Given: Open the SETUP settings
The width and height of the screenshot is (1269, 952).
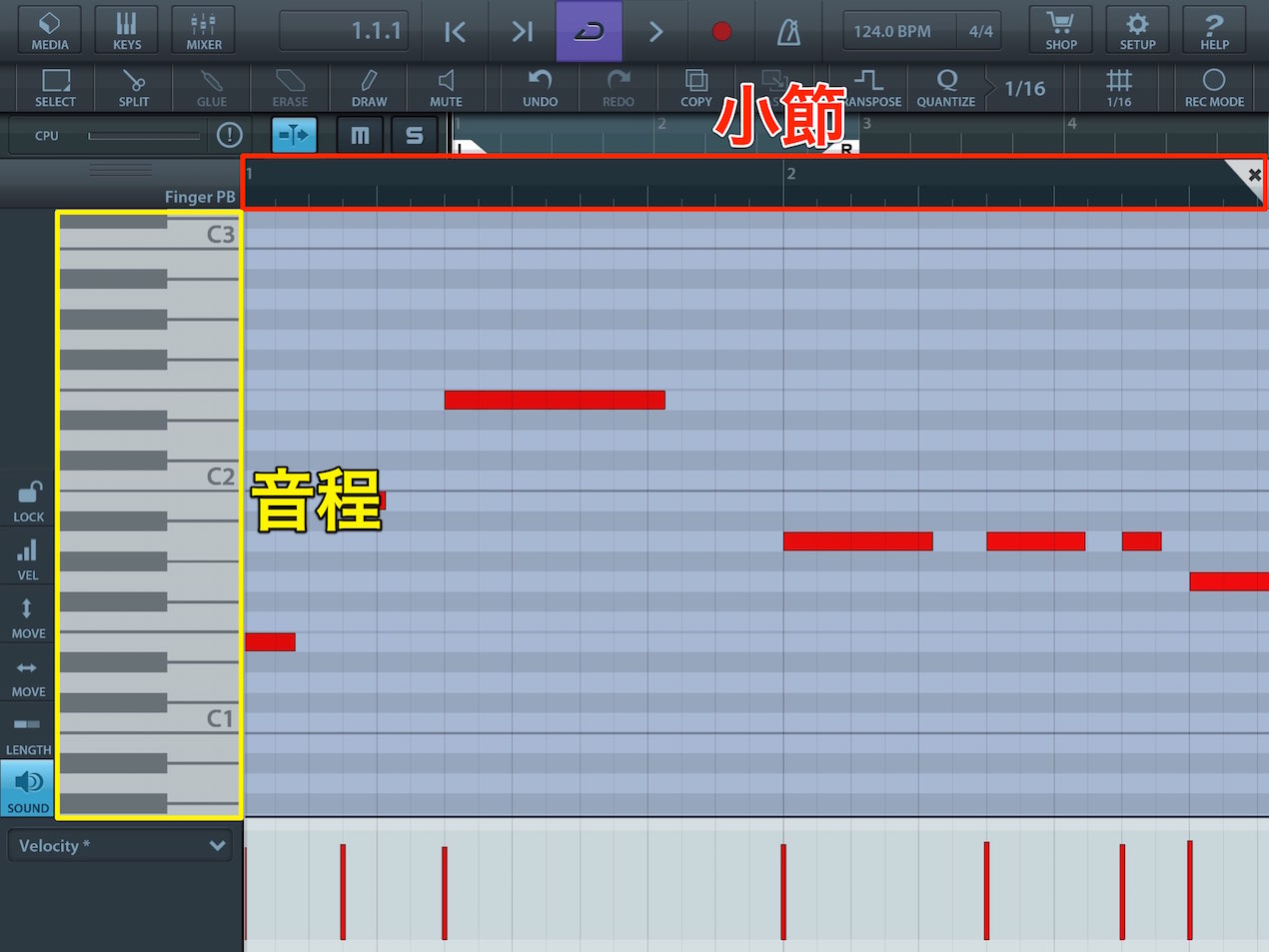Looking at the screenshot, I should 1137,30.
